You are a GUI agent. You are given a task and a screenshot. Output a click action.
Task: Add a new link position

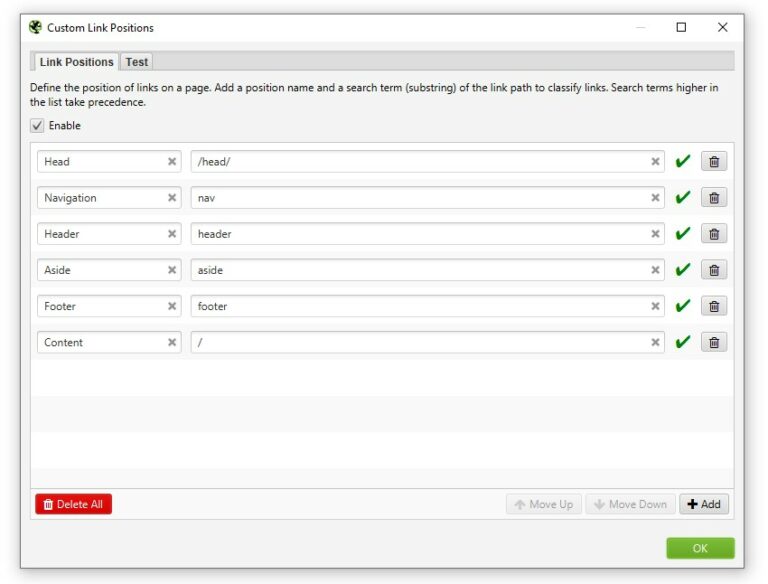click(x=704, y=504)
